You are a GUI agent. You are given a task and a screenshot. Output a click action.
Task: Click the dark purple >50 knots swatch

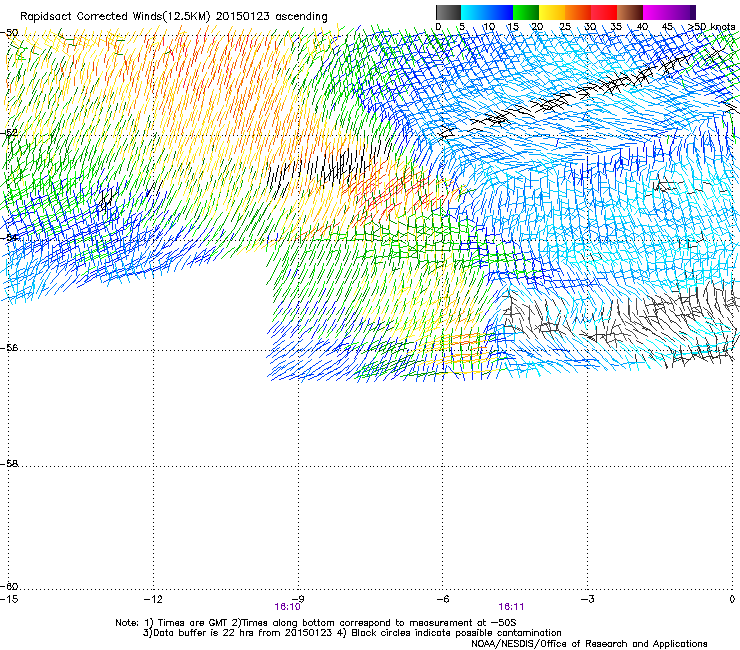coord(693,12)
